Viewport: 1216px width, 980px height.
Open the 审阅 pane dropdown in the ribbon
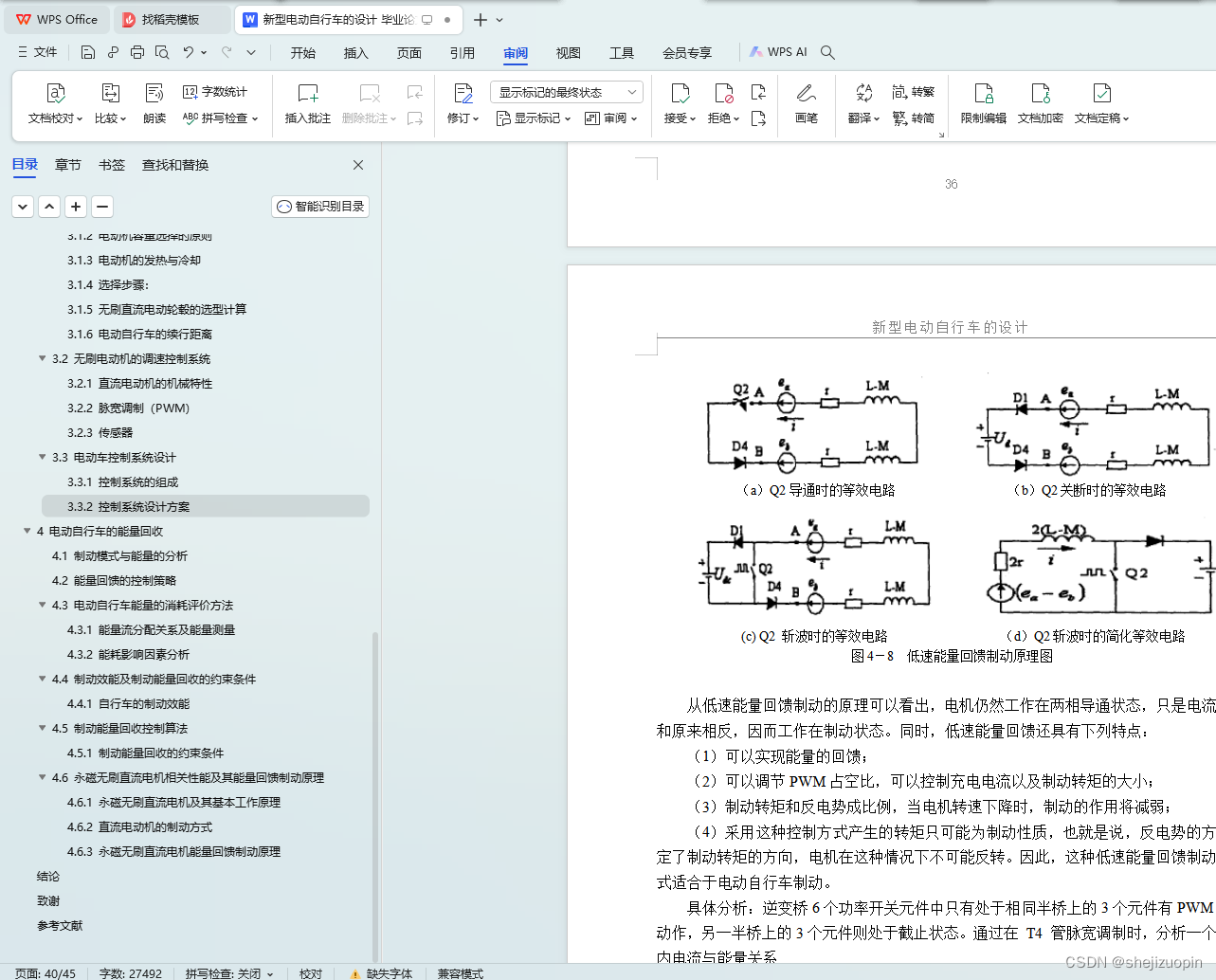(611, 118)
